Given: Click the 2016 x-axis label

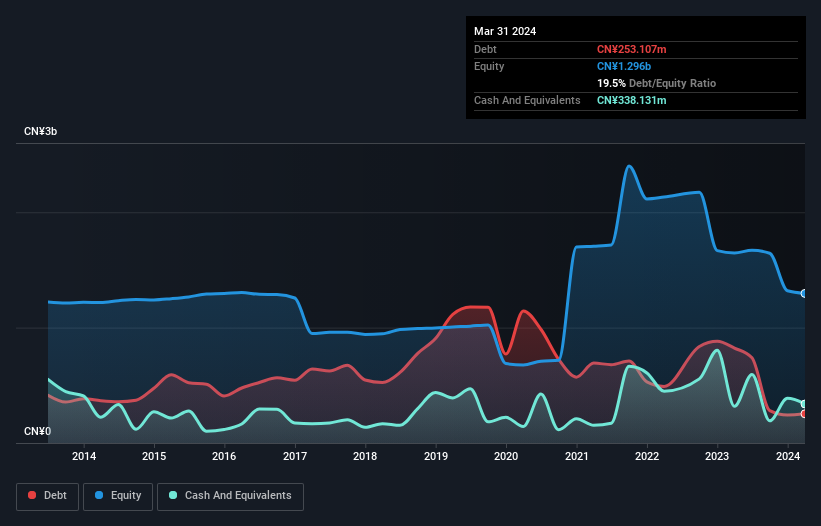Looking at the screenshot, I should coord(224,456).
